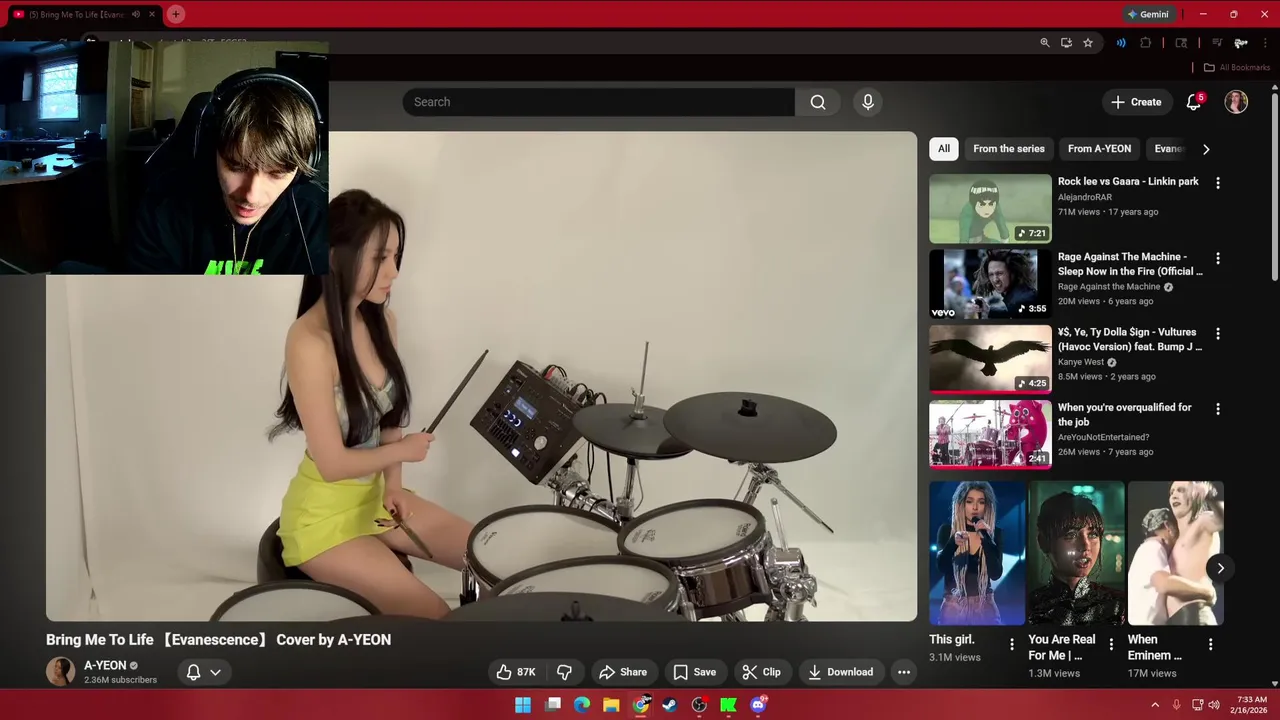1280x720 pixels.
Task: Close the Bring Me To Life tab
Action: click(152, 14)
